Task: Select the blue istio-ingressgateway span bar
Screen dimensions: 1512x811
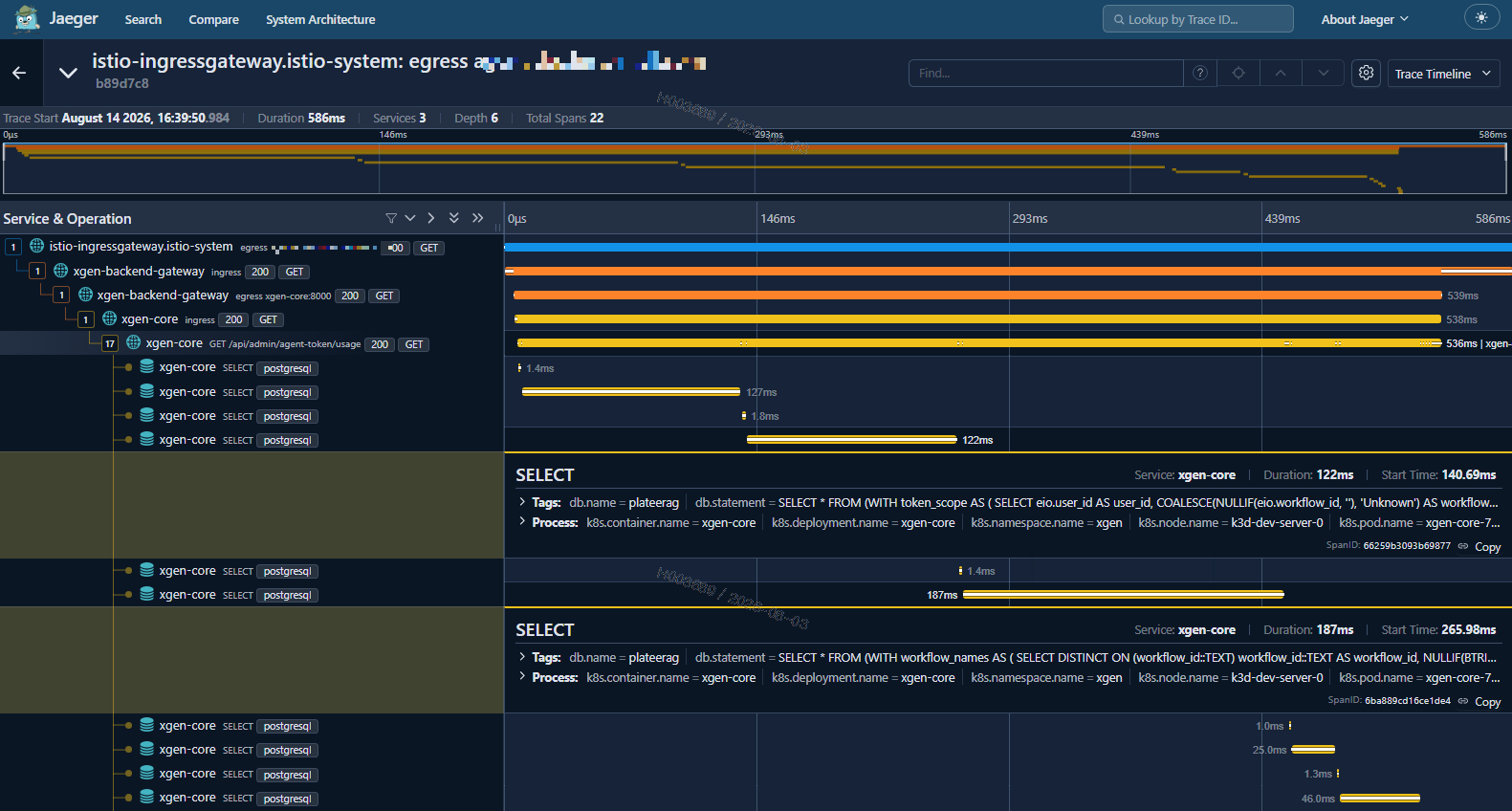Action: (x=1008, y=248)
